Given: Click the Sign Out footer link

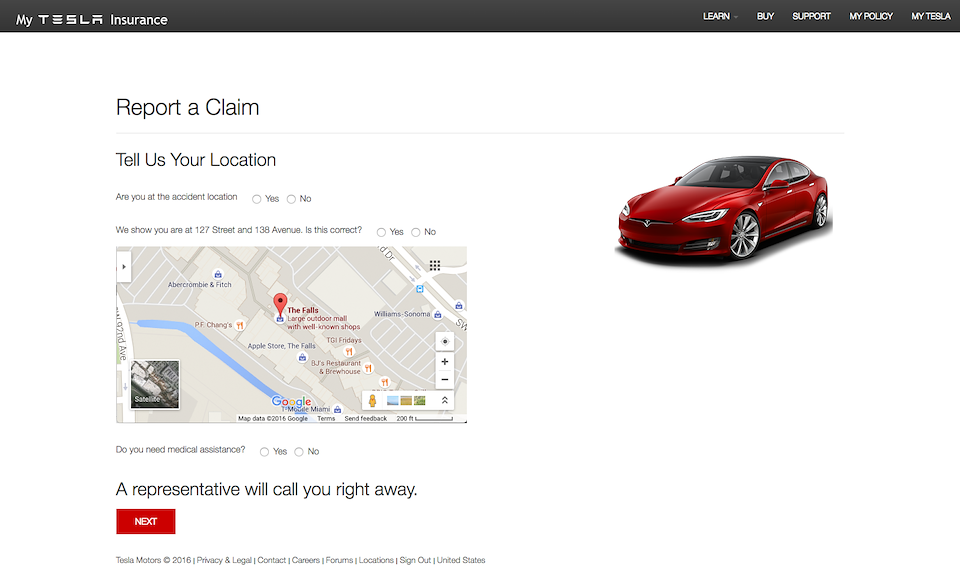Looking at the screenshot, I should (415, 560).
